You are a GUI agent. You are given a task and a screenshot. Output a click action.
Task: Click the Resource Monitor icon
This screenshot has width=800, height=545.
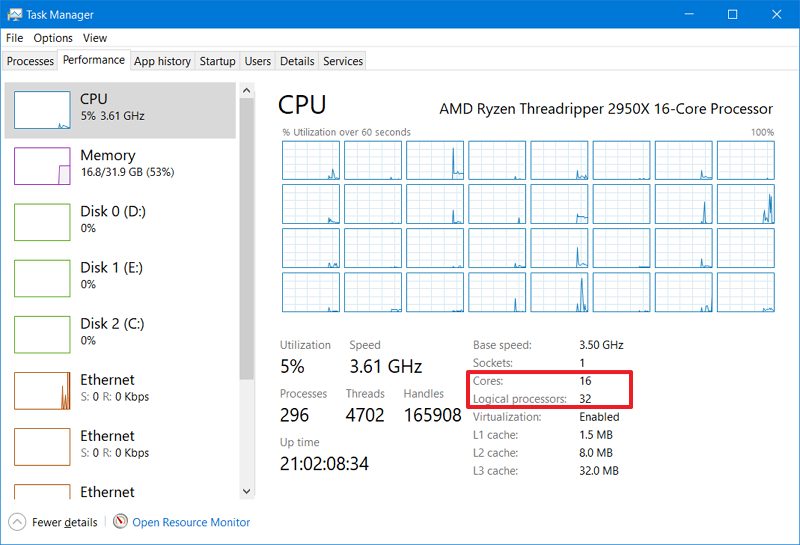pos(120,522)
